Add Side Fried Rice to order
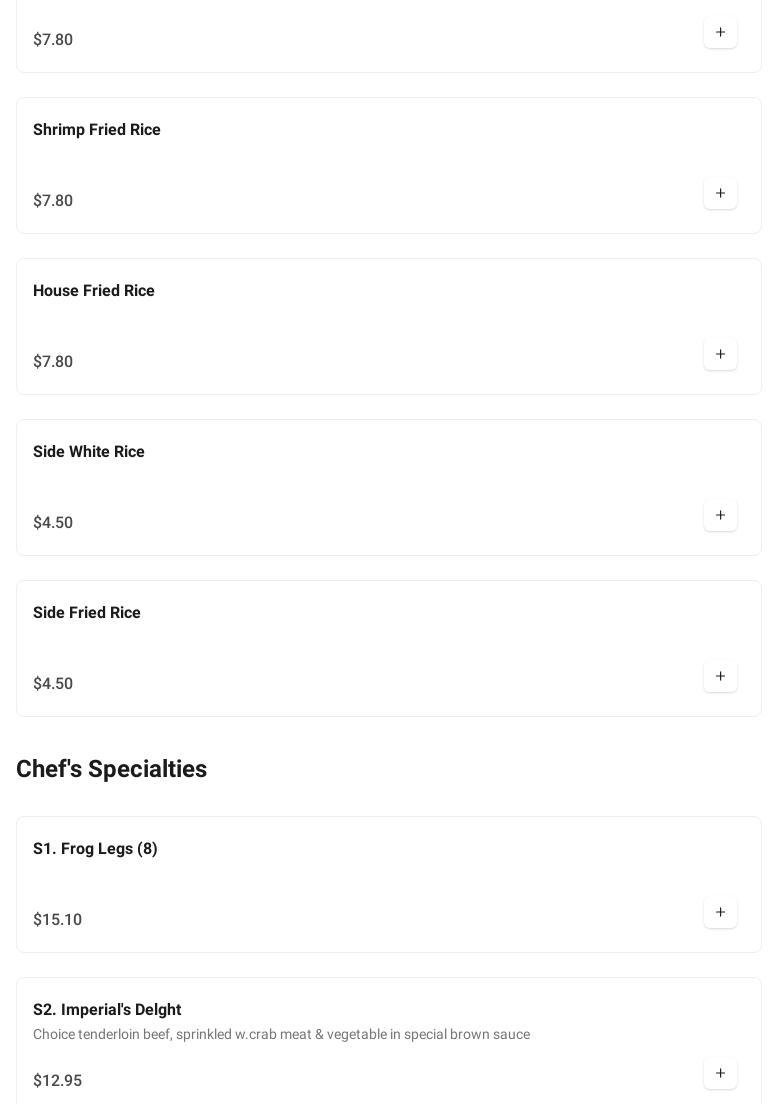This screenshot has height=1104, width=778. (x=720, y=677)
